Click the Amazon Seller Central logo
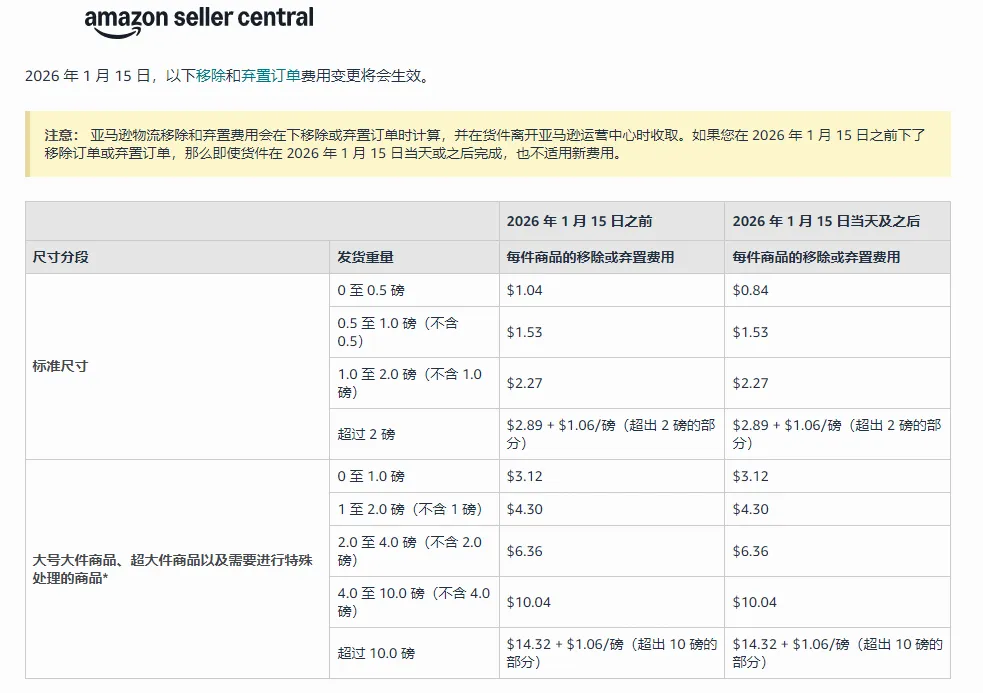Image resolution: width=983 pixels, height=693 pixels. click(199, 20)
